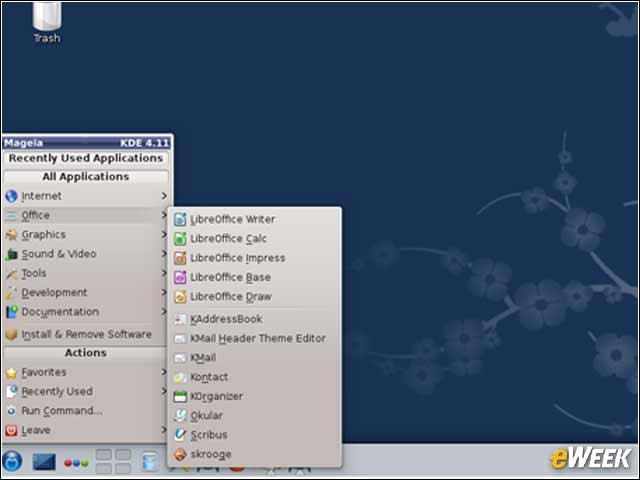Switch to the second virtual desktop in pager
This screenshot has height=480, width=640.
pos(123,454)
